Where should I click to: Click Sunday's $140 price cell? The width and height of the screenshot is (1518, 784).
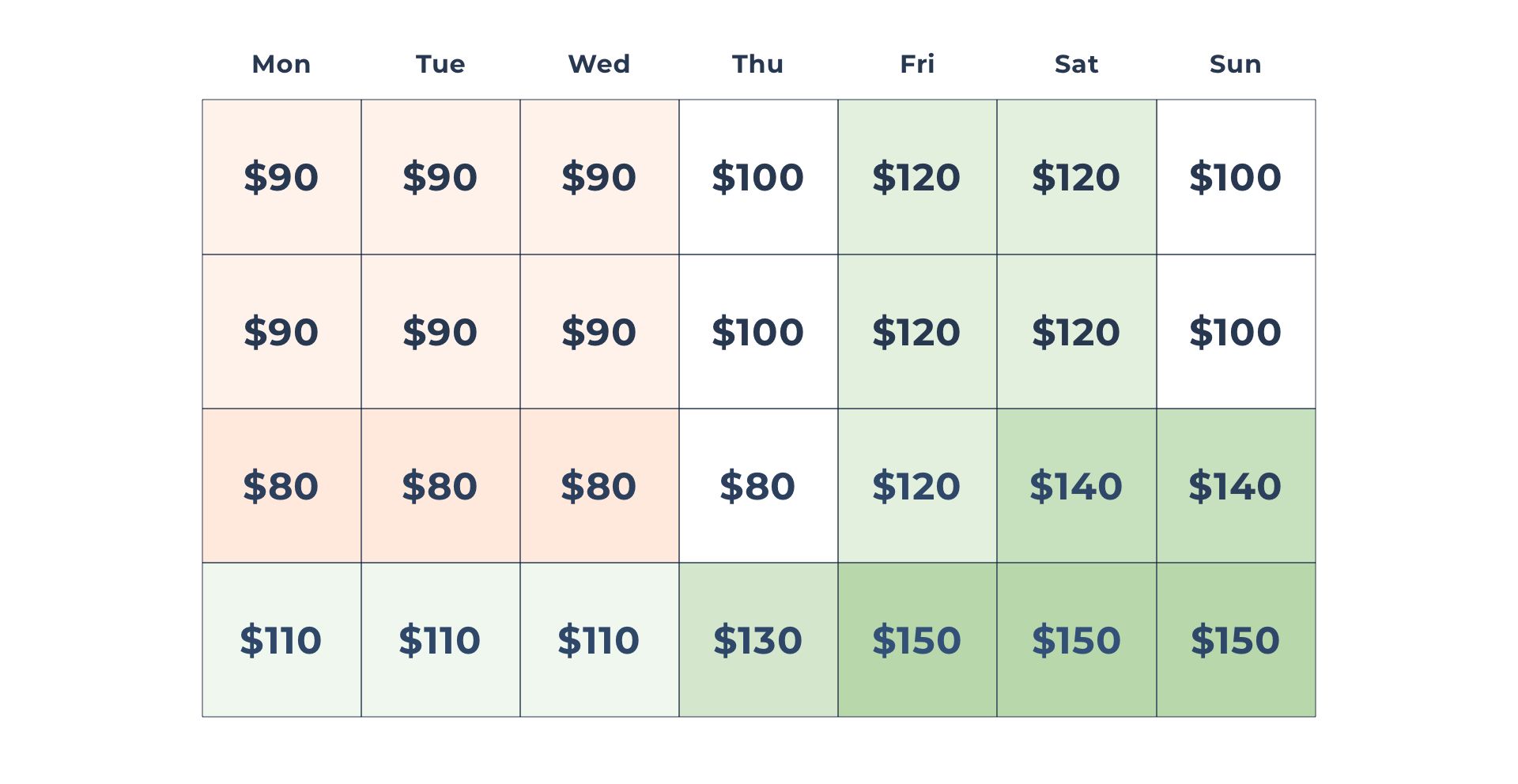click(1237, 486)
